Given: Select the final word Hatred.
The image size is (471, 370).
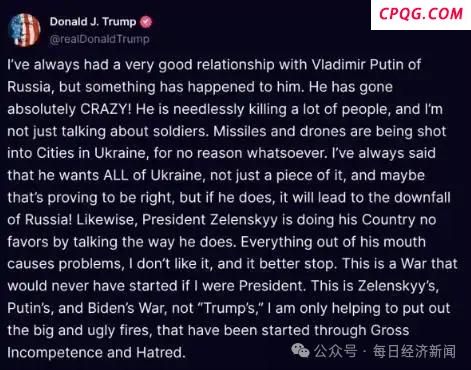Looking at the screenshot, I should [x=161, y=352].
